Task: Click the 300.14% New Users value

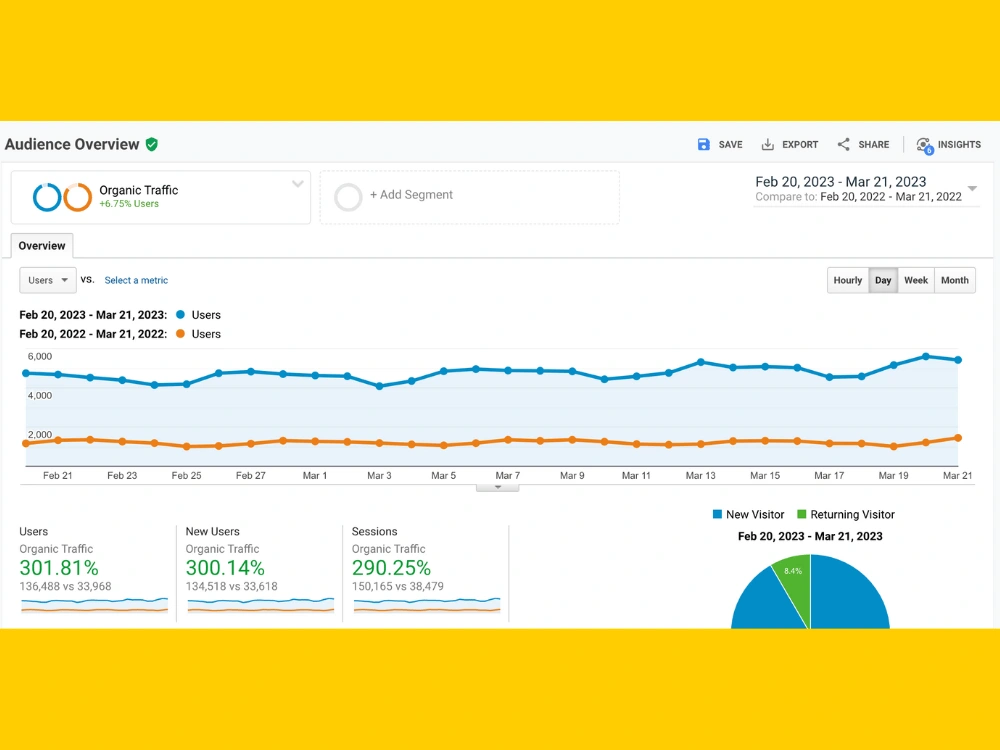Action: point(225,568)
